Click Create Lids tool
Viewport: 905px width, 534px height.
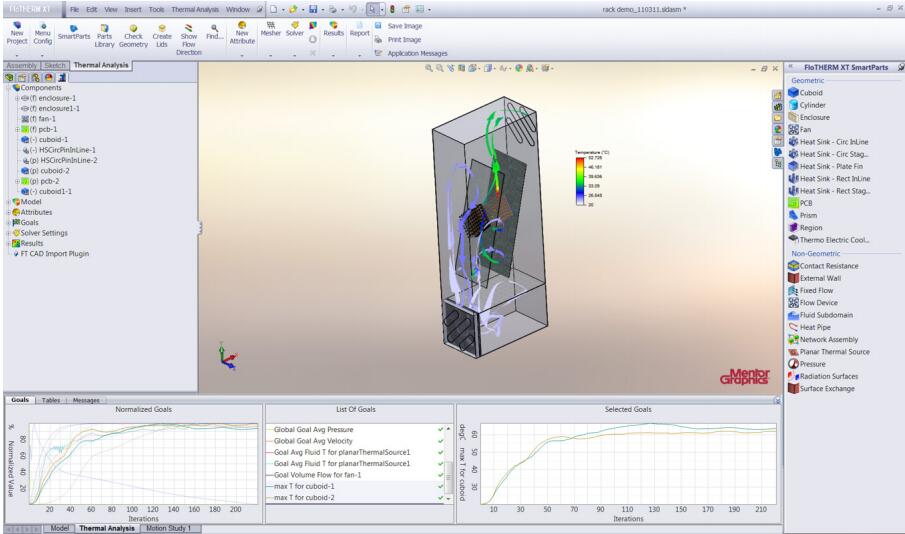pos(162,36)
